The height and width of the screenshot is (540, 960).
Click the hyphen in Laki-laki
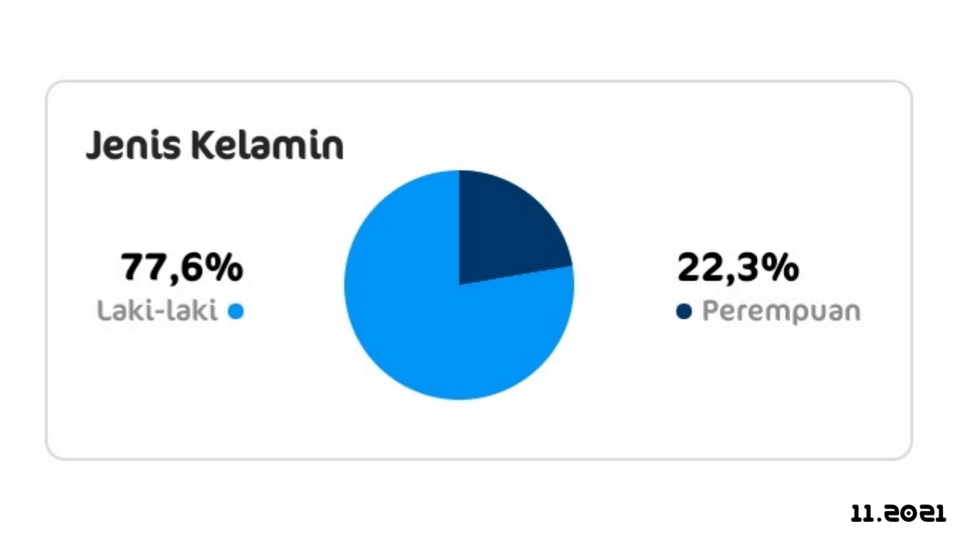tap(159, 313)
